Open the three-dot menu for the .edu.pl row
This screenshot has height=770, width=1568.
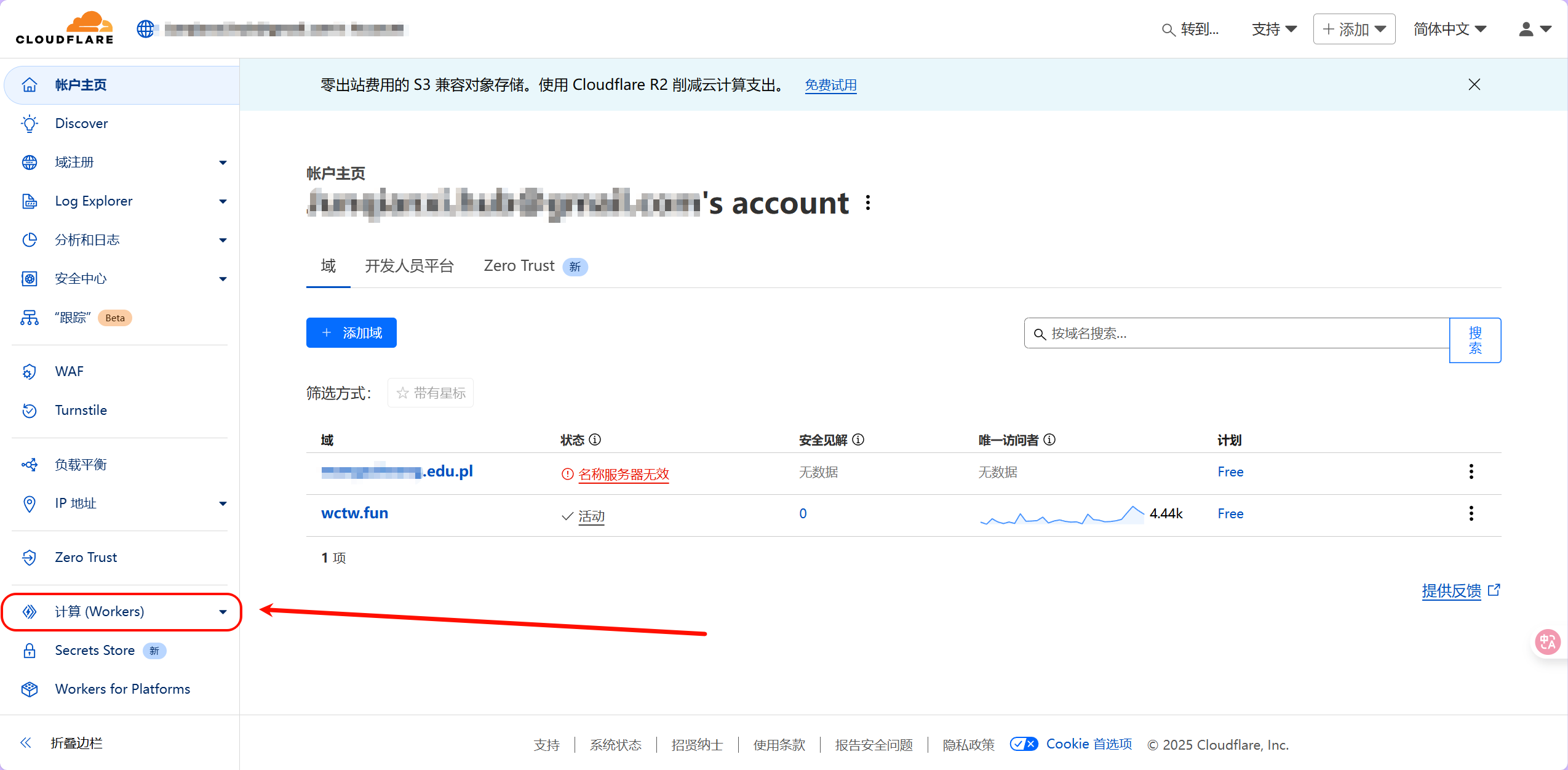[x=1471, y=471]
